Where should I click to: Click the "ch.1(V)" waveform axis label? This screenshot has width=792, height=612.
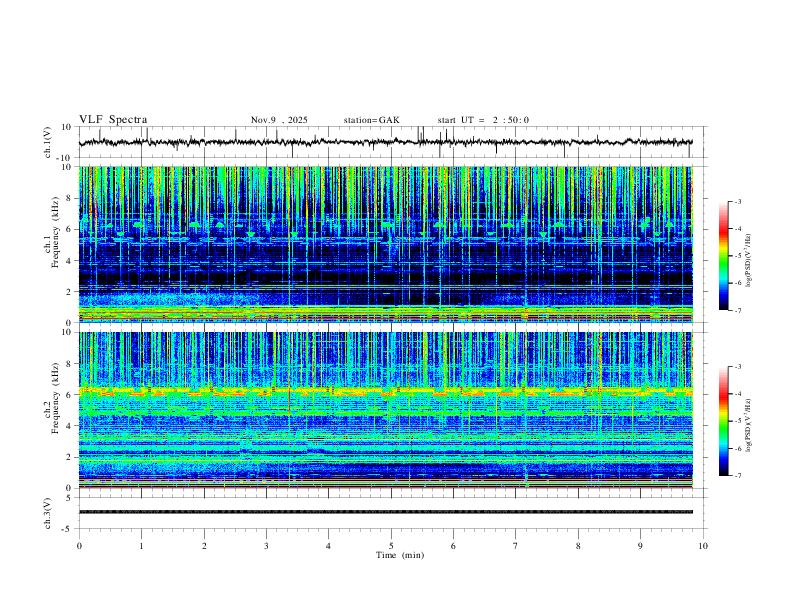click(48, 142)
